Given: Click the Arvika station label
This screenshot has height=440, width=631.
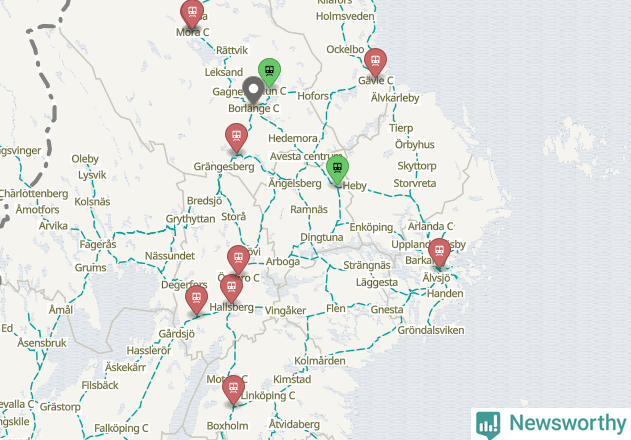Looking at the screenshot, I should 53,226.
